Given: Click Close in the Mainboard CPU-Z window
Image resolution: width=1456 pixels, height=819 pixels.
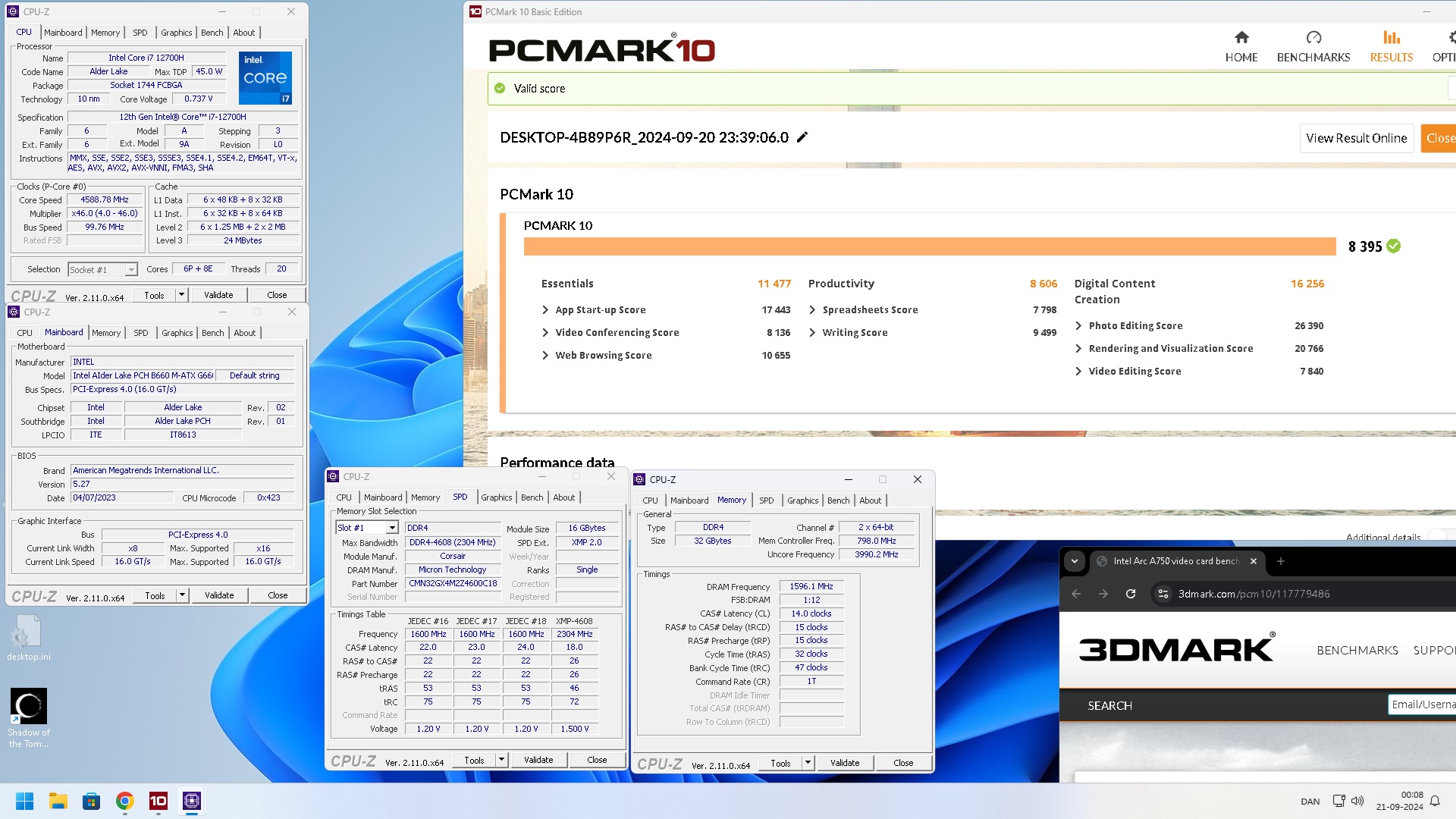Looking at the screenshot, I should point(278,595).
